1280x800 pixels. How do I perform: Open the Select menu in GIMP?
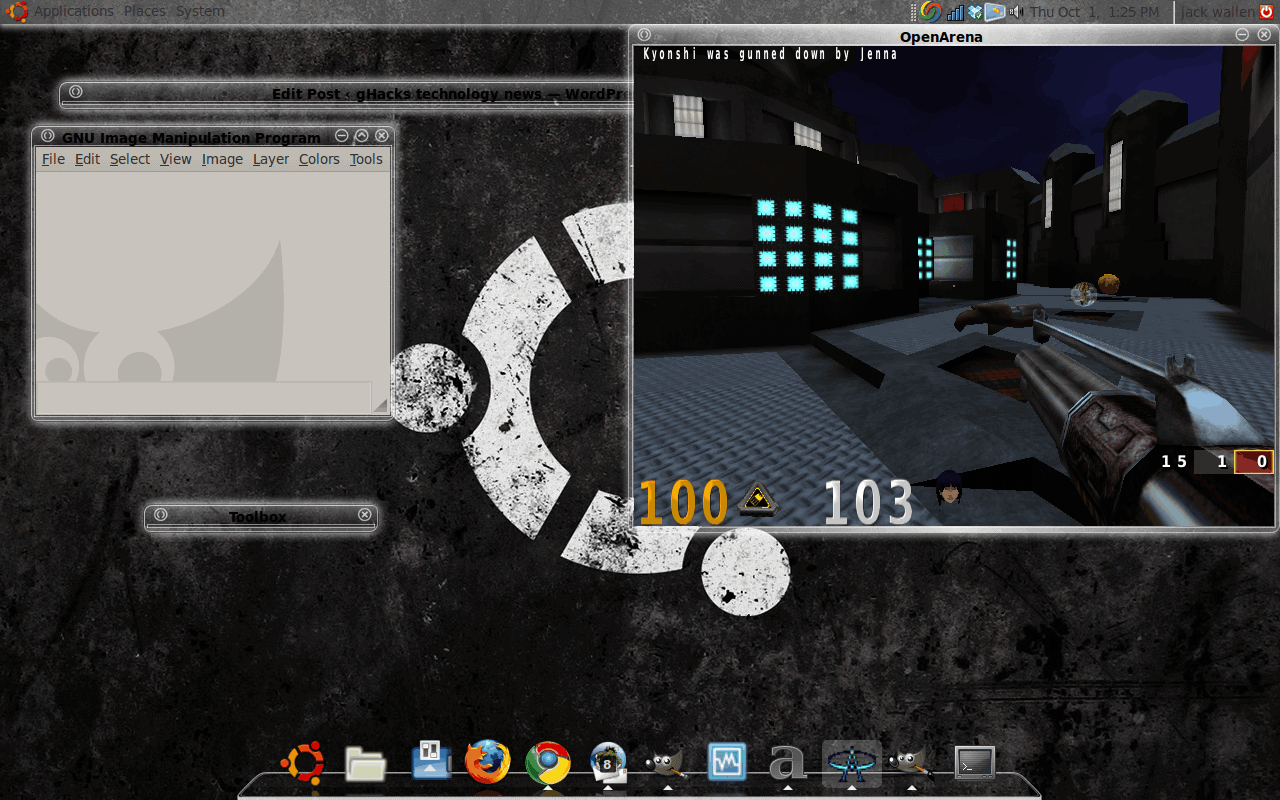tap(130, 159)
